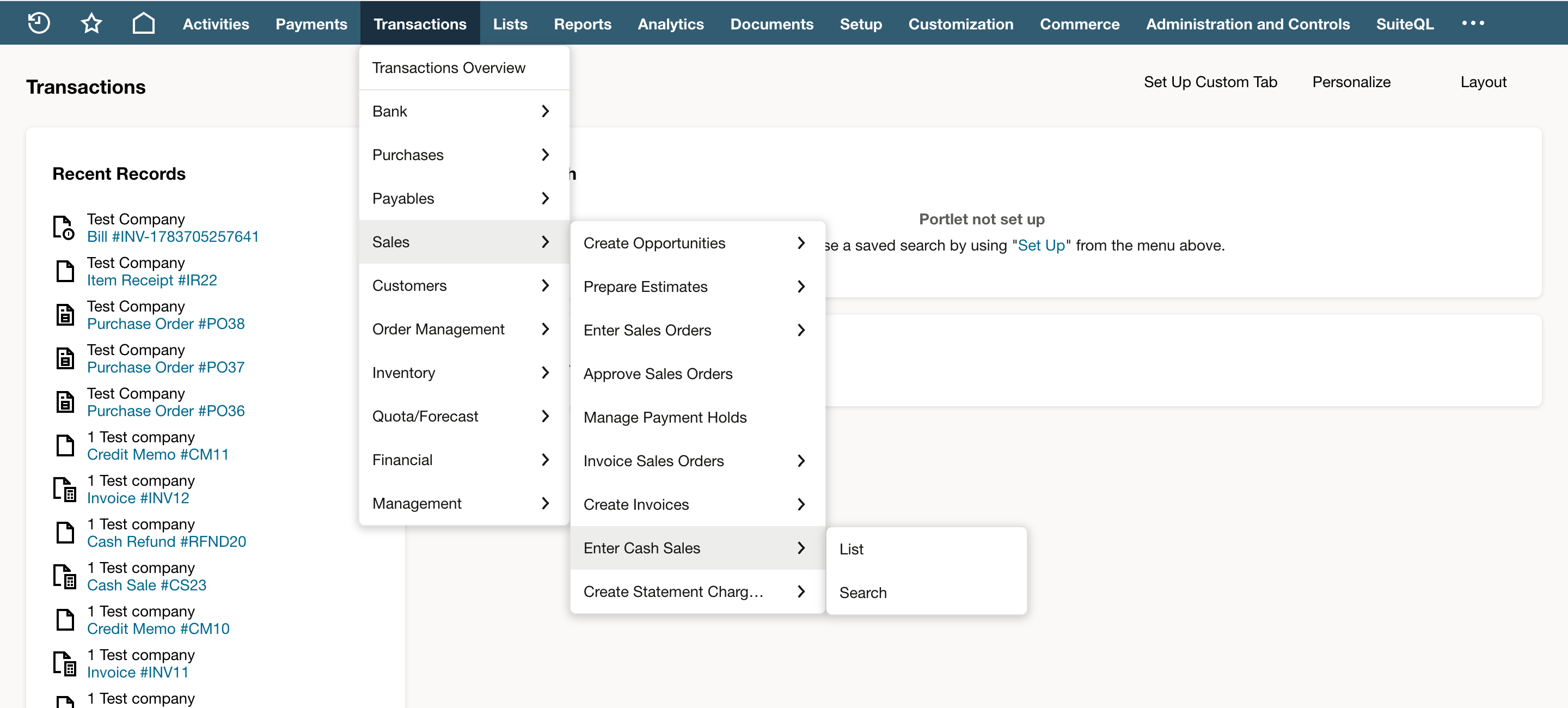1568x708 pixels.
Task: Click the document icon beside Item Receipt #IR22
Action: click(65, 272)
